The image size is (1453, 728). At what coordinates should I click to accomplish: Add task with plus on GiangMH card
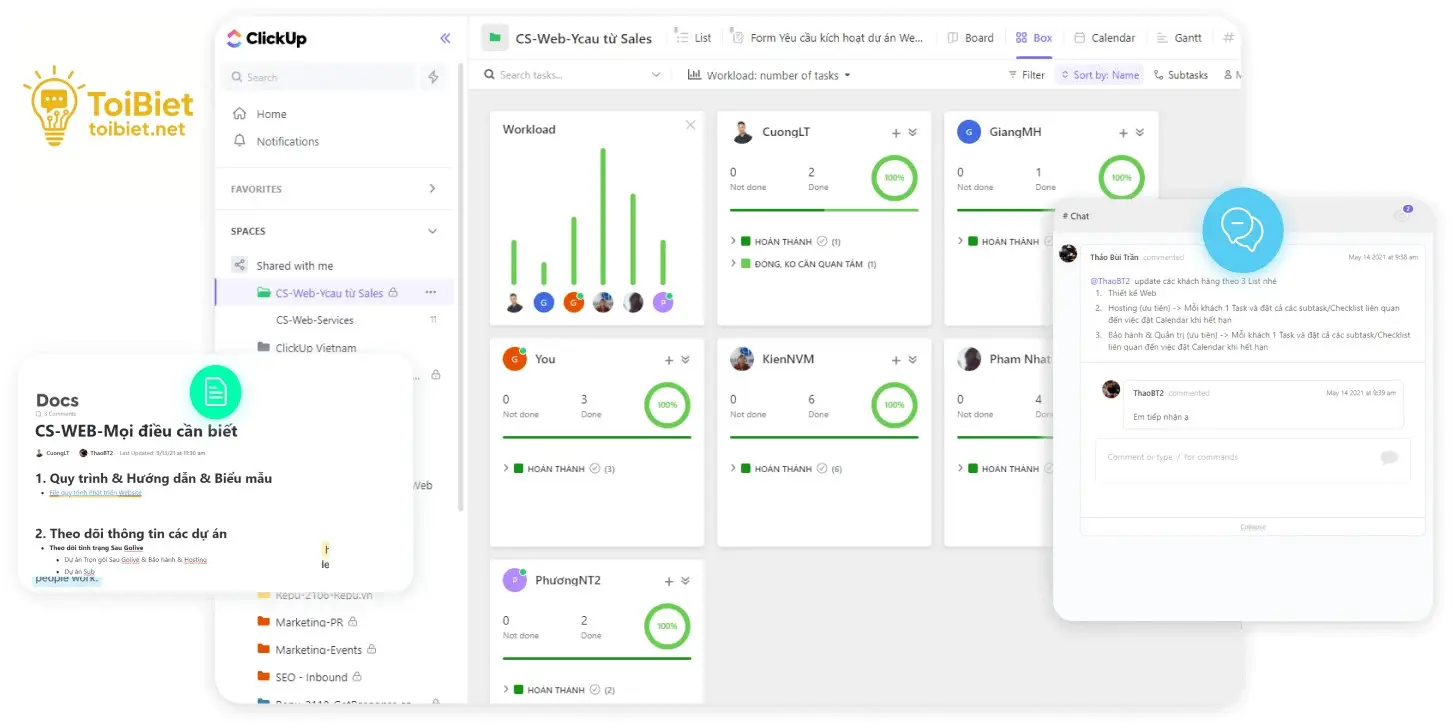pyautogui.click(x=1123, y=133)
